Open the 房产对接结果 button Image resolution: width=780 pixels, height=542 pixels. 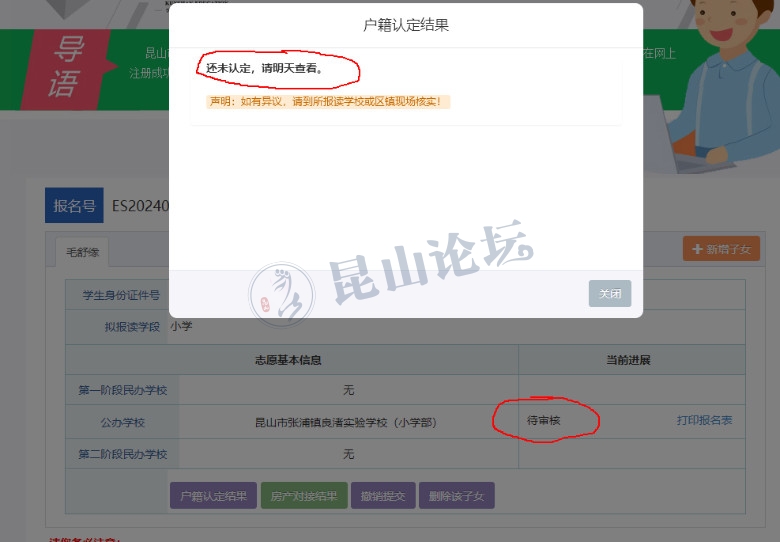(x=305, y=496)
